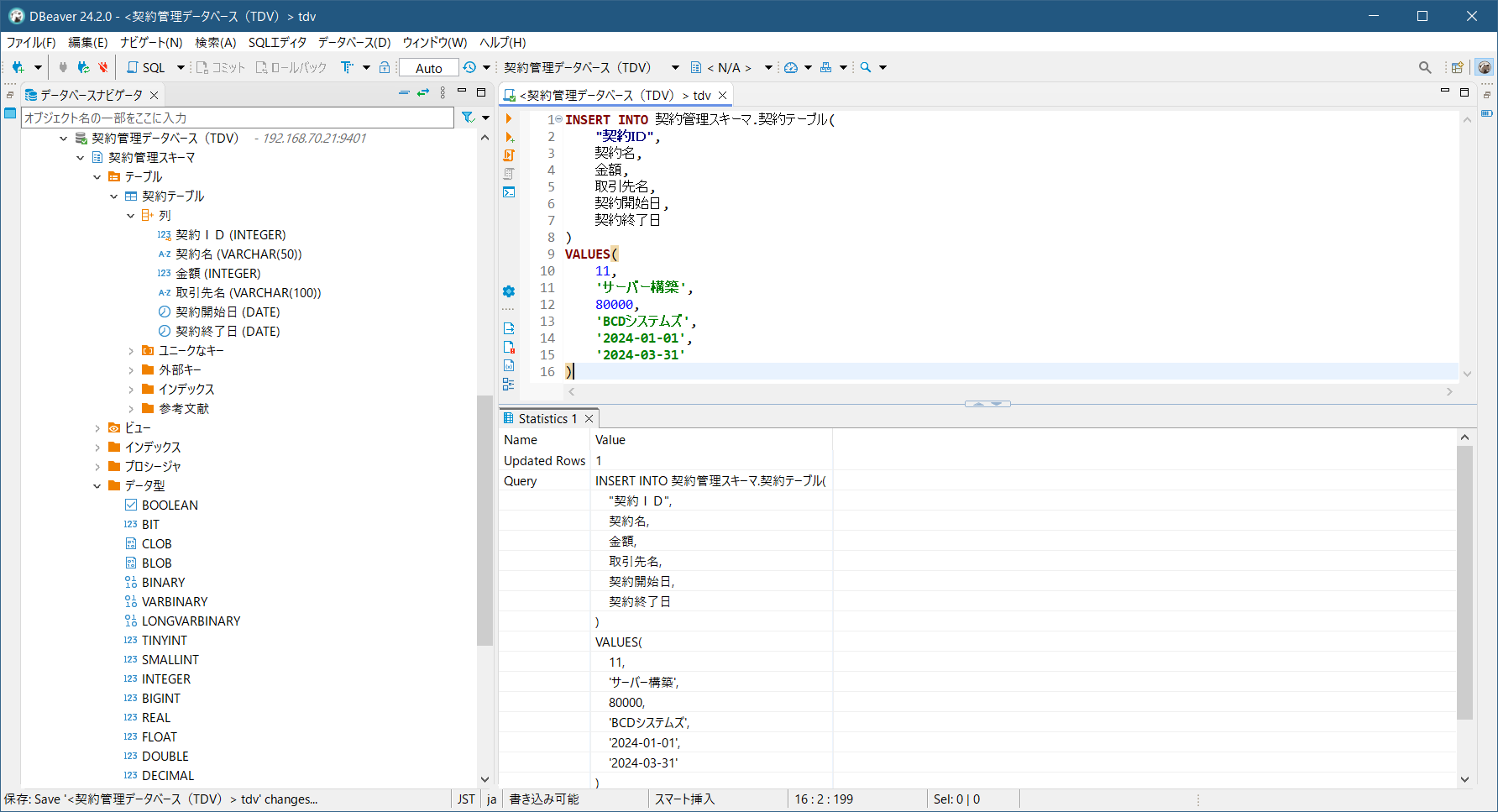Toggle link with editor arrows icon
This screenshot has width=1498, height=812.
[423, 92]
